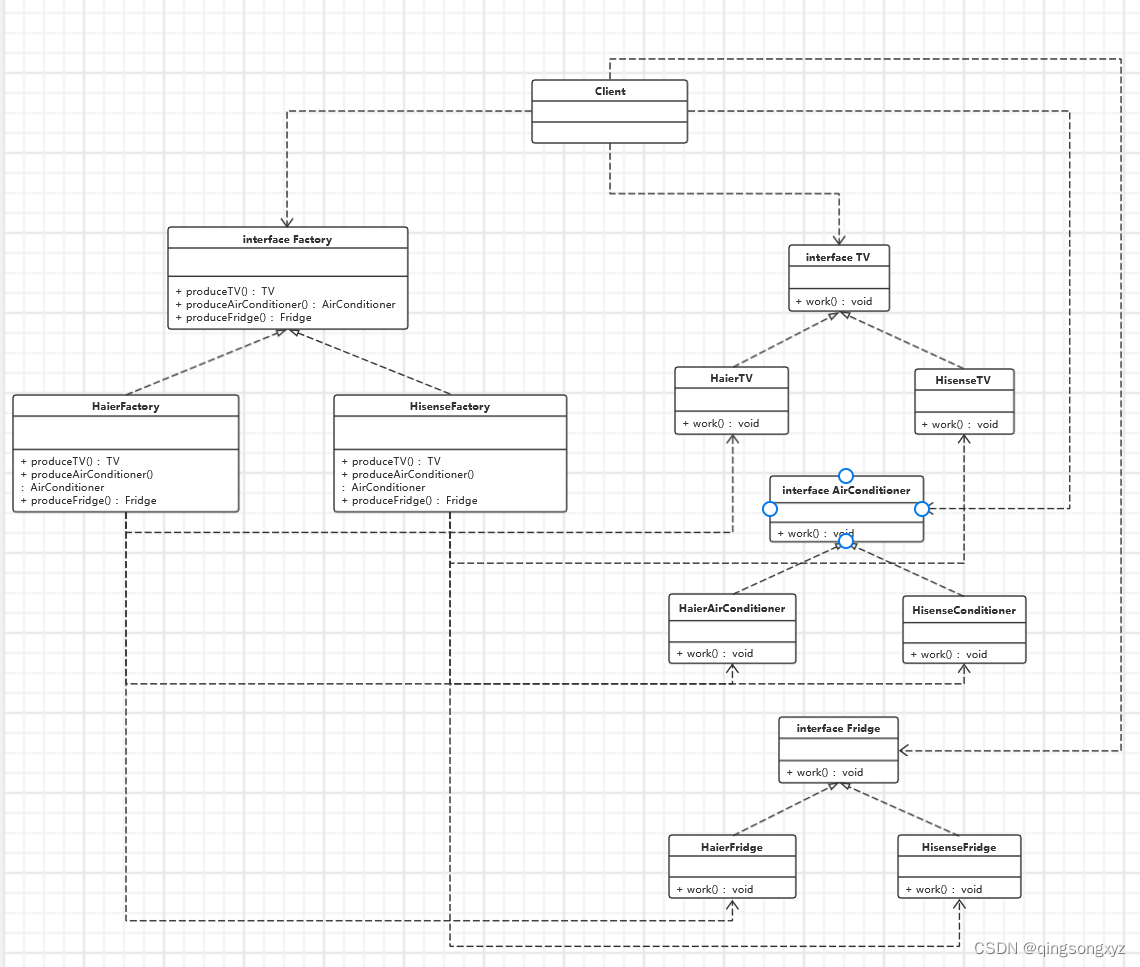Viewport: 1140px width, 967px height.
Task: Select produceTV() method in interface Factory
Action: click(x=225, y=291)
